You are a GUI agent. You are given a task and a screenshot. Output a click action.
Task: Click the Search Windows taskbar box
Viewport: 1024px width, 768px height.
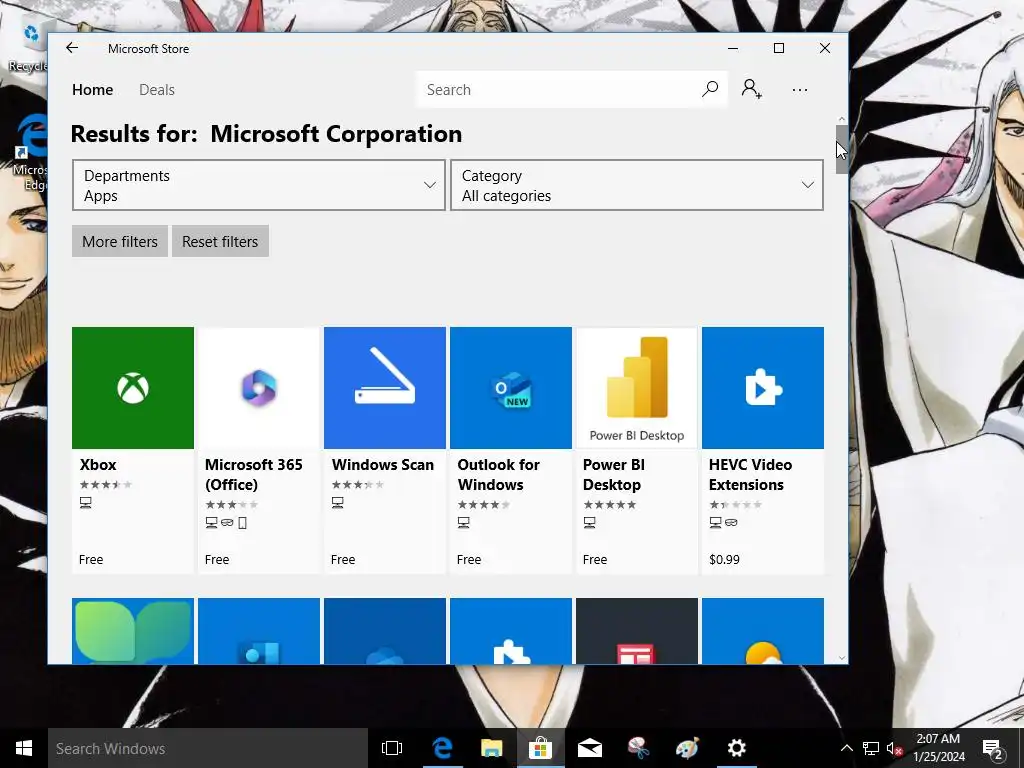208,748
